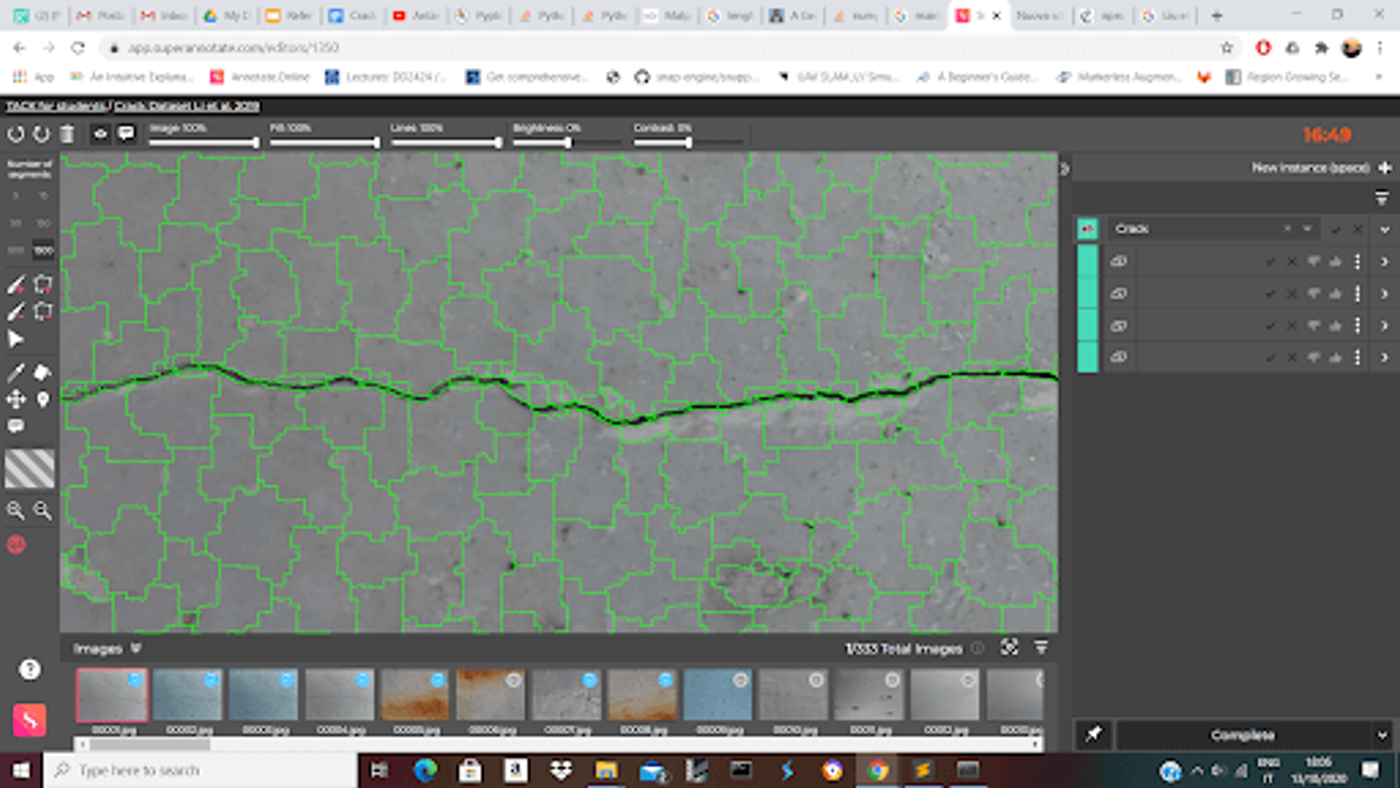Click the browser address bar
The image size is (1400, 788).
pos(660,47)
